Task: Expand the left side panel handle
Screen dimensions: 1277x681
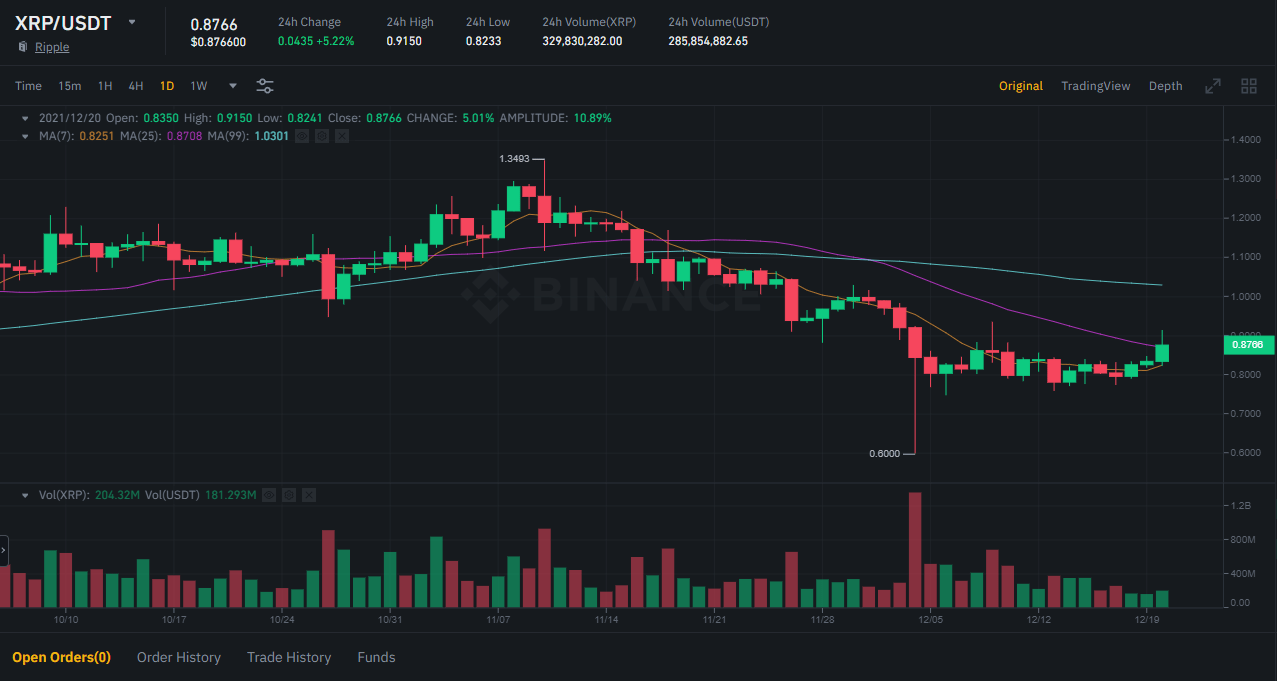Action: point(4,550)
